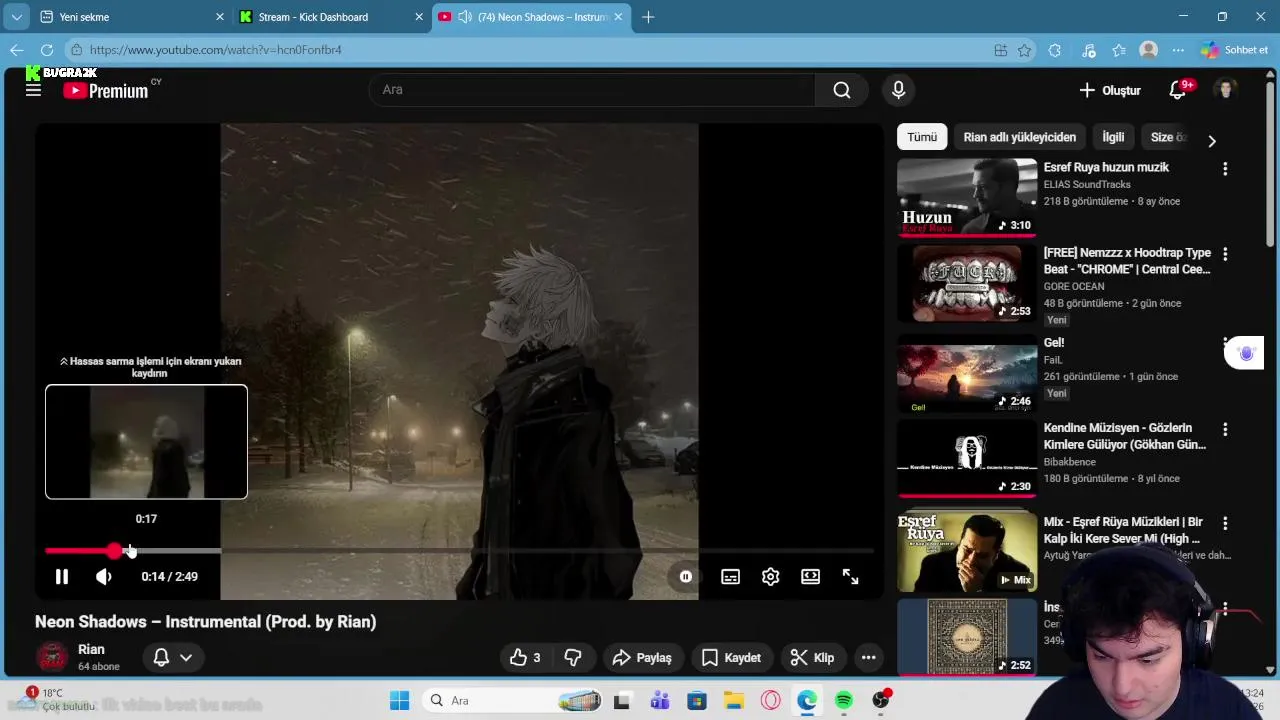The image size is (1280, 720).
Task: Expand notification preferences dropdown for Rian
Action: [172, 658]
